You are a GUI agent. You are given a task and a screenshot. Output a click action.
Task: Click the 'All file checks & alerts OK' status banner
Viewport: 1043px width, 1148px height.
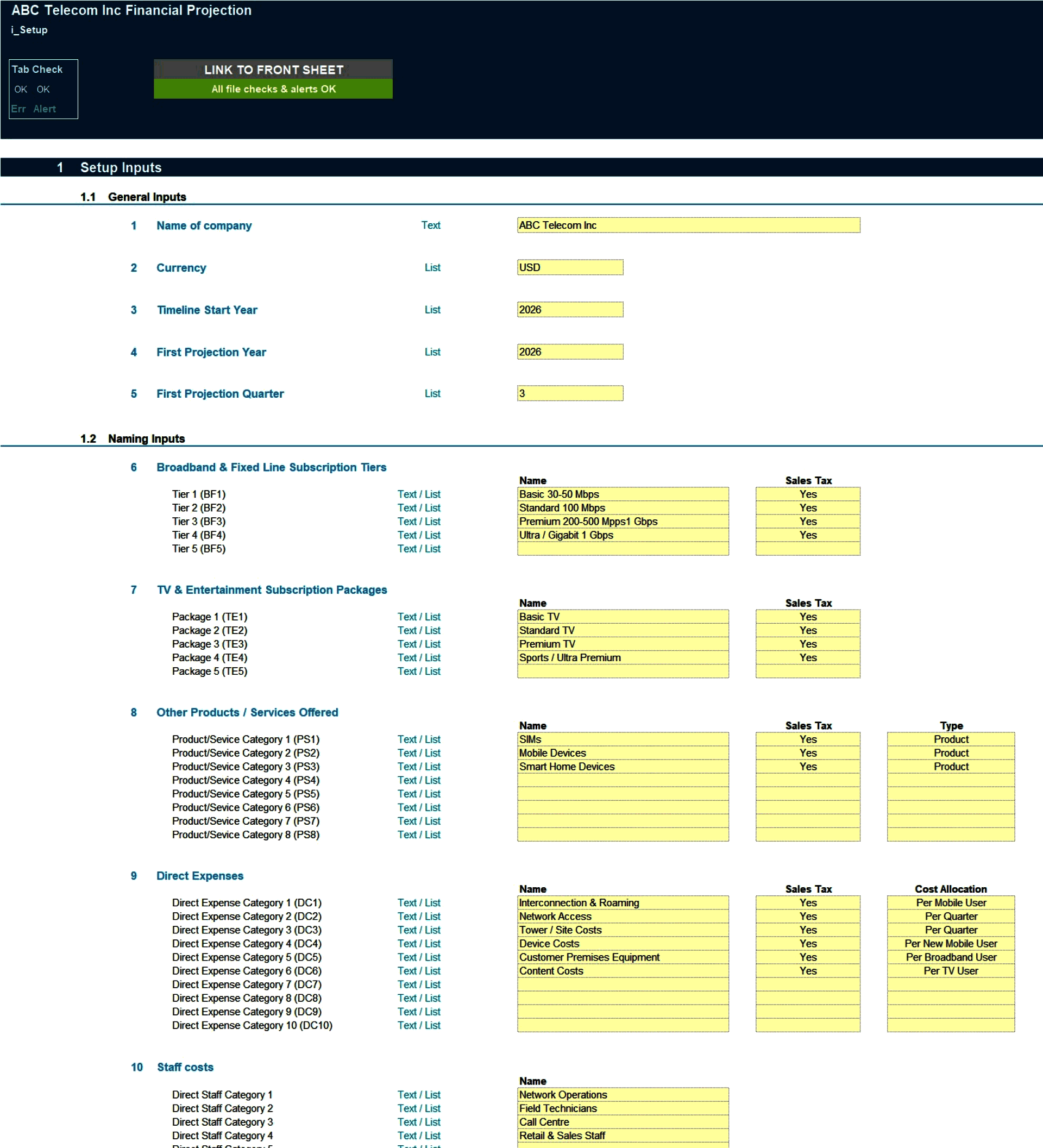pyautogui.click(x=273, y=89)
